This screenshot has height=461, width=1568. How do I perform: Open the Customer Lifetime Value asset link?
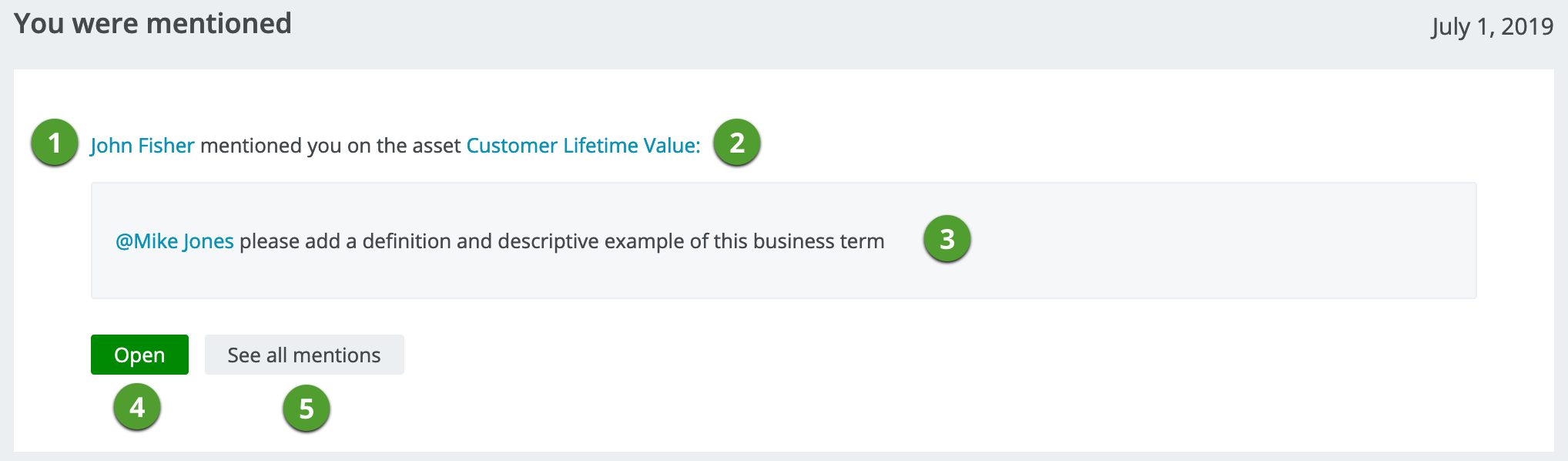[583, 146]
